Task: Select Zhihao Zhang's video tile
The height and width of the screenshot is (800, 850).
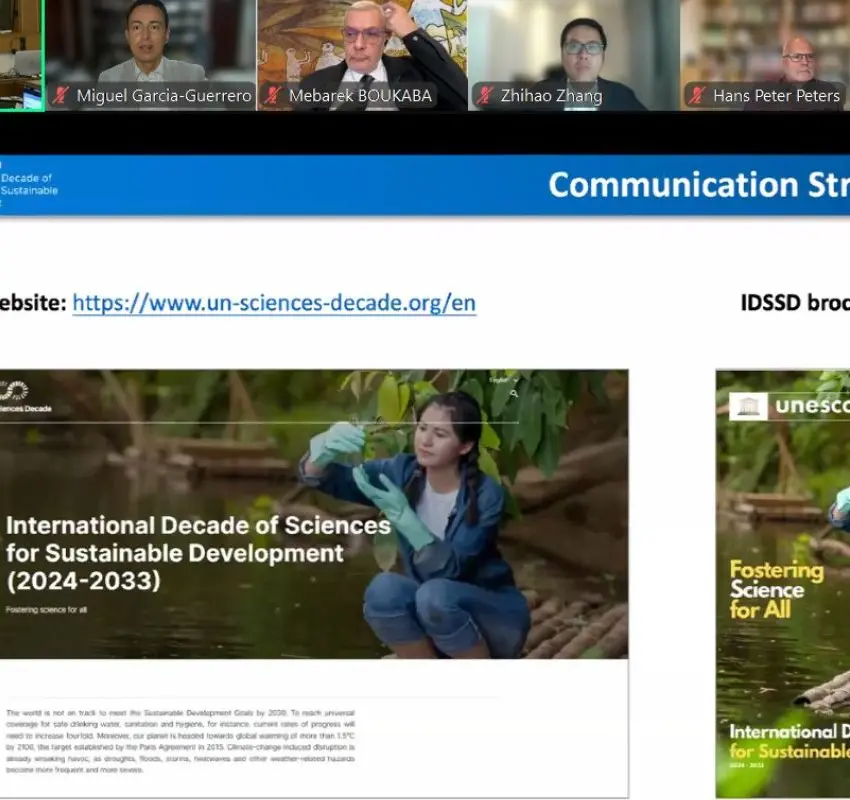Action: tap(574, 55)
